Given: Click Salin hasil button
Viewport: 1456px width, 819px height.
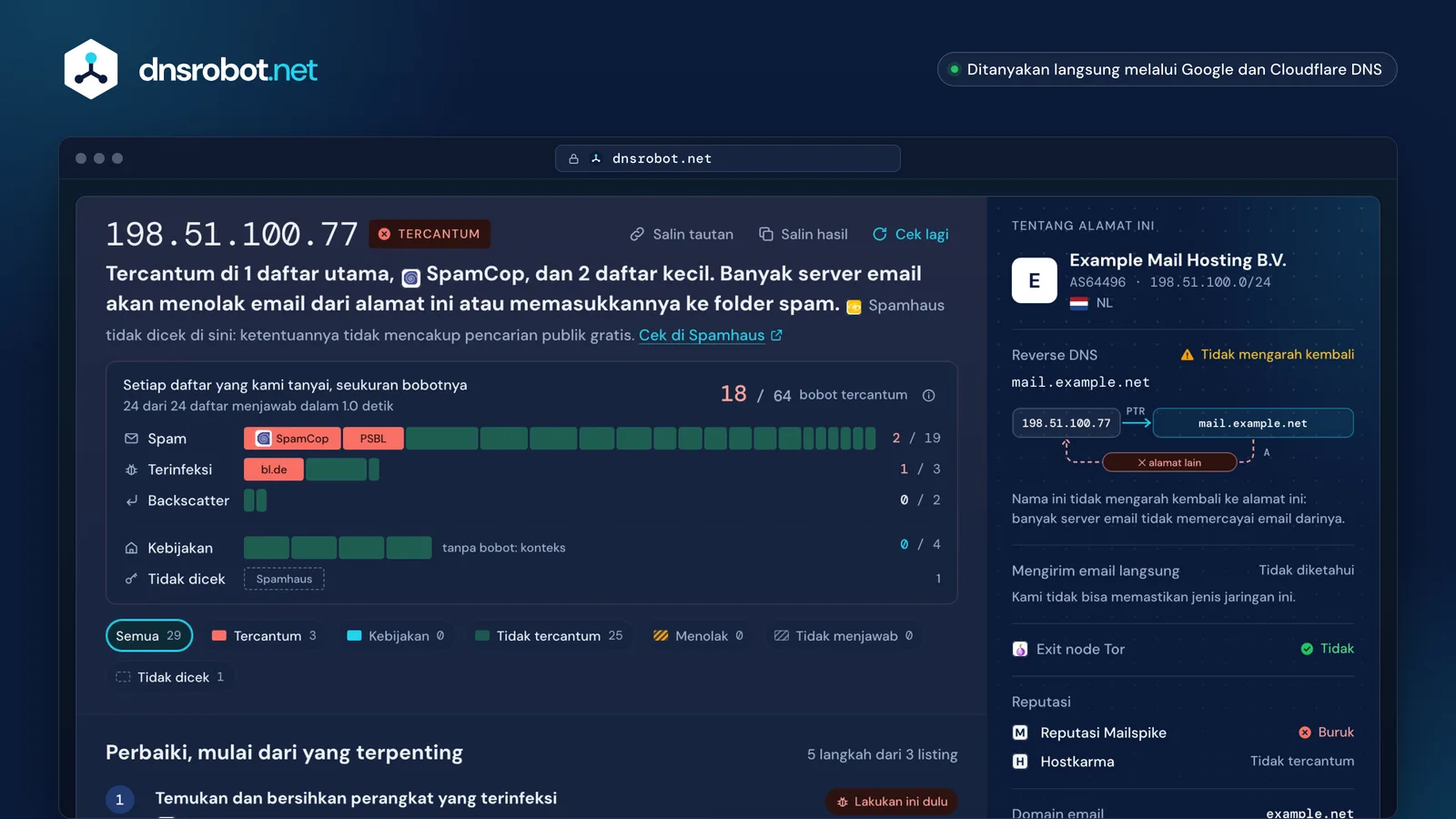Looking at the screenshot, I should coord(804,235).
